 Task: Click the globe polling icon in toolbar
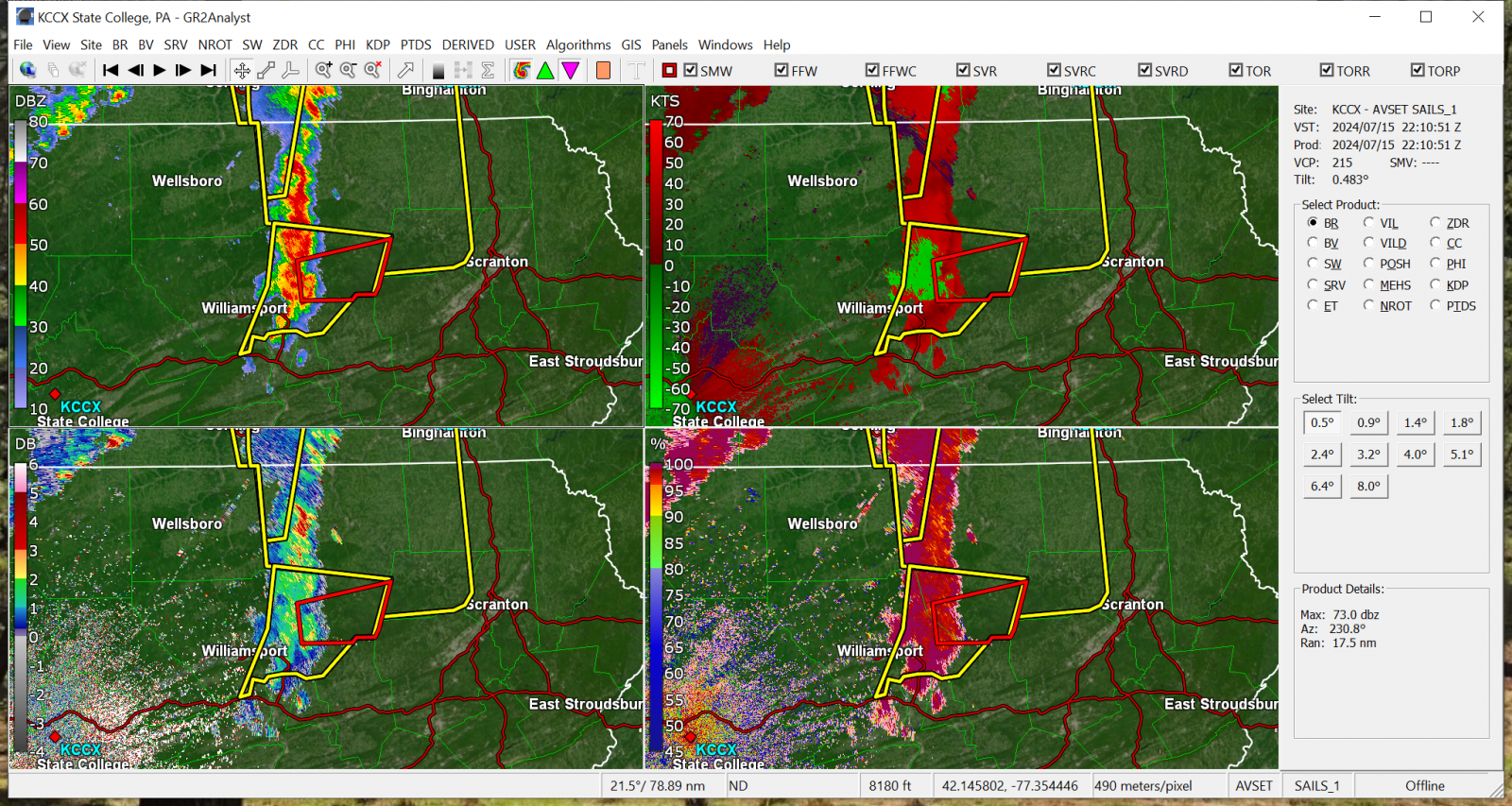pyautogui.click(x=27, y=70)
